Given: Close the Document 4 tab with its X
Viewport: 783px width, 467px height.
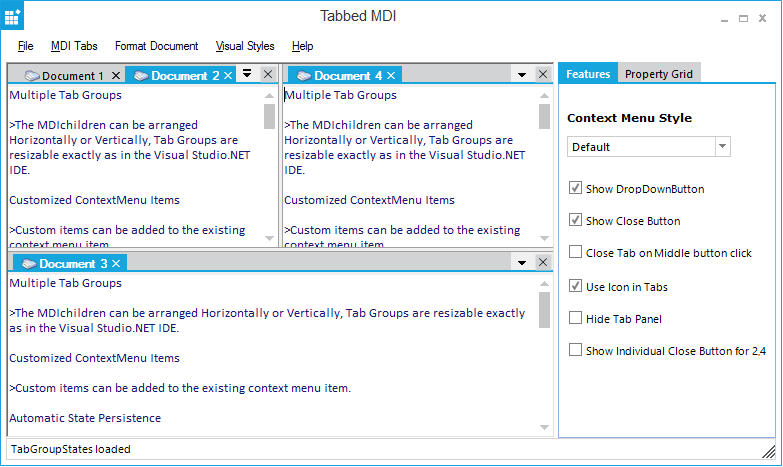Looking at the screenshot, I should pos(391,76).
